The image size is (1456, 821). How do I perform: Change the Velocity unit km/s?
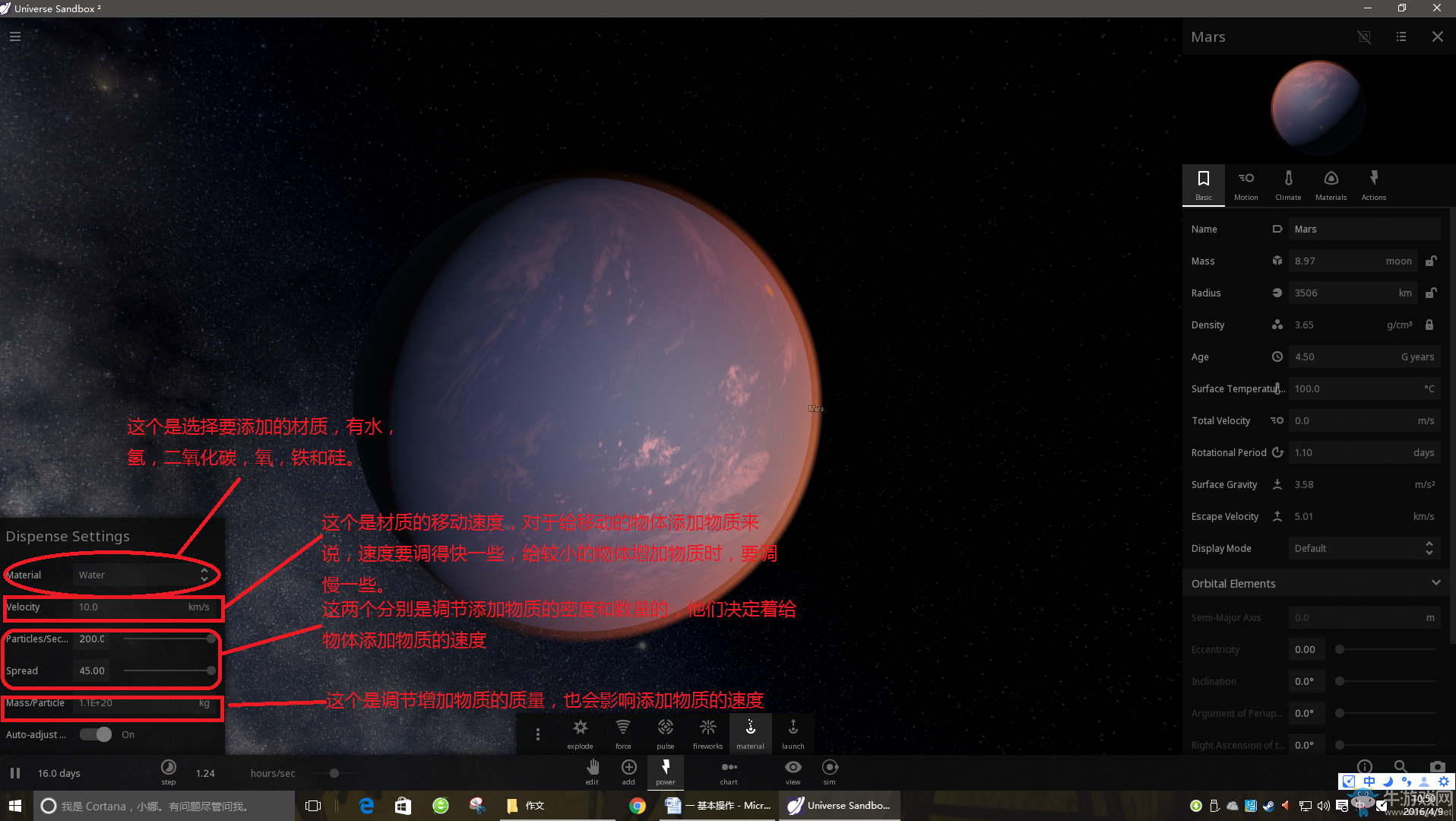(x=198, y=607)
